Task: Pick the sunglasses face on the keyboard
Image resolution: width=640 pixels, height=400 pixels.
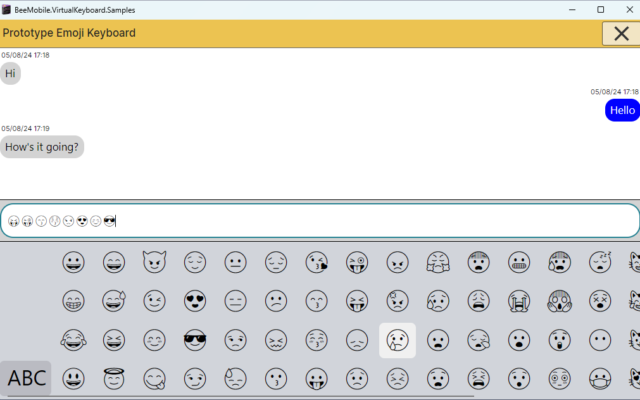Action: click(x=195, y=340)
